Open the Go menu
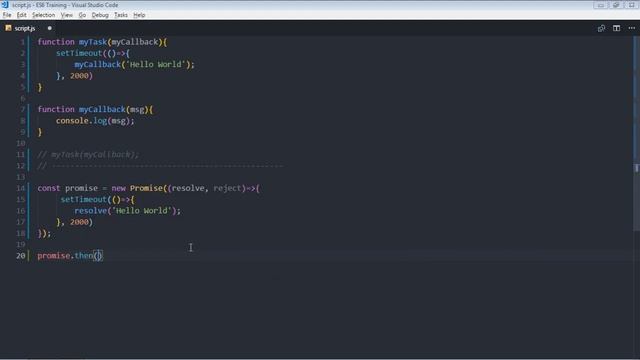Image resolution: width=640 pixels, height=360 pixels. (82, 15)
